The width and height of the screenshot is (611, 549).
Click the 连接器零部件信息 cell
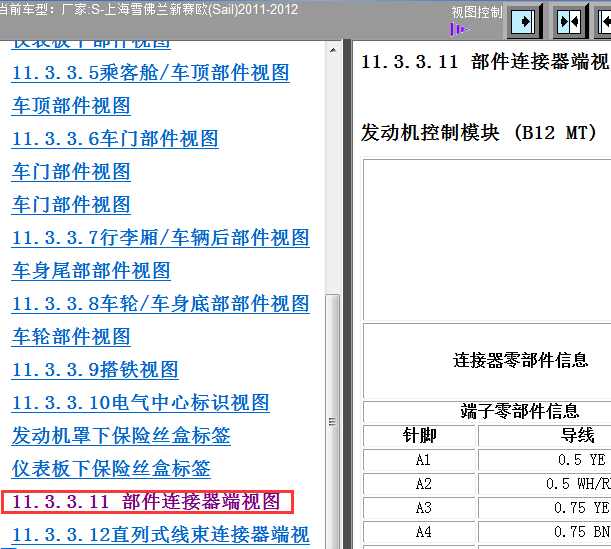(x=520, y=360)
